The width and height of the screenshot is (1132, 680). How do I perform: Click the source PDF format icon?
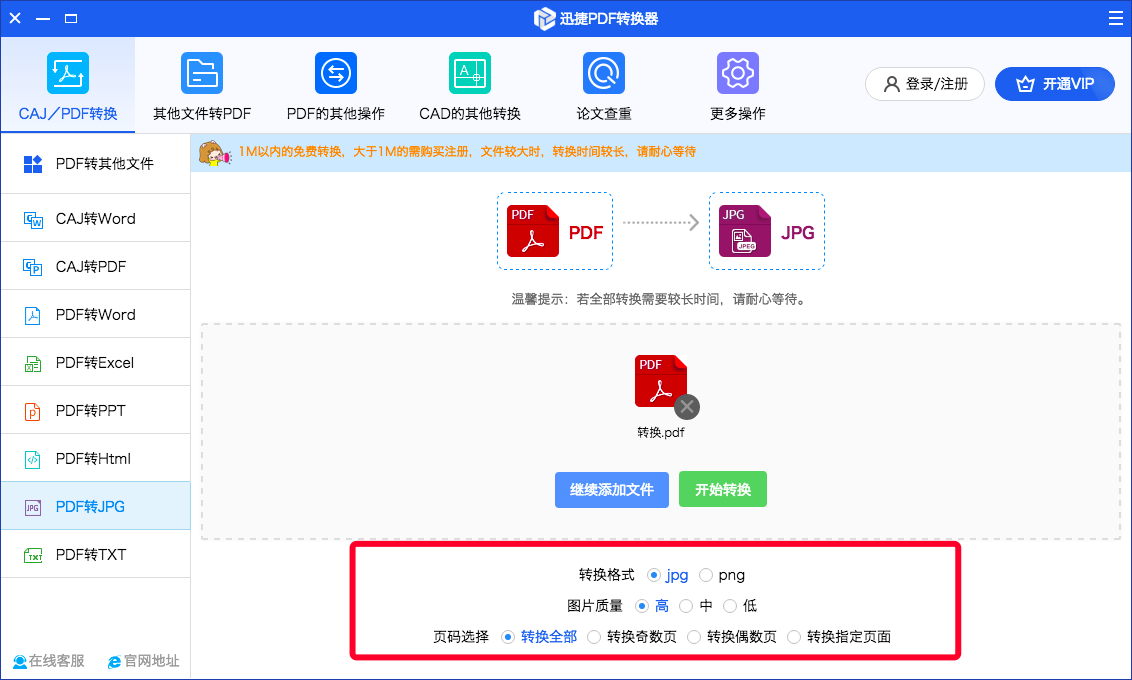(533, 231)
